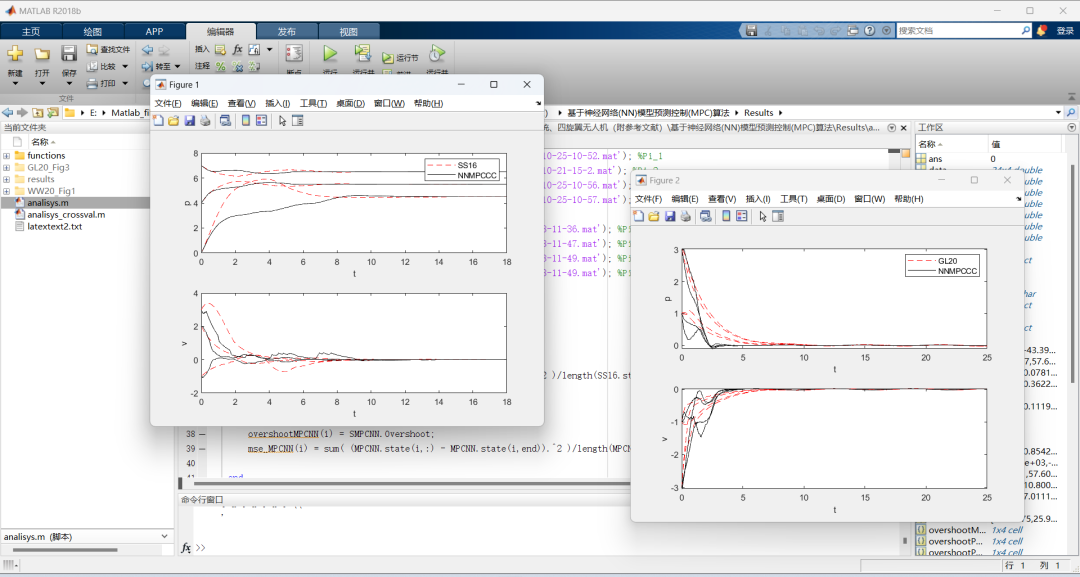The height and width of the screenshot is (577, 1080).
Task: Open a file via the 打开 folder icon
Action: [42, 54]
